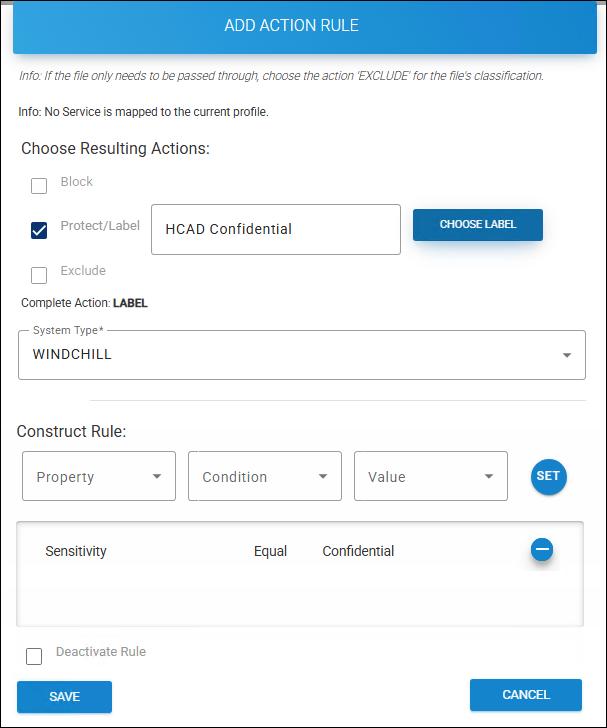Click the System Type dropdown arrow
Image resolution: width=607 pixels, height=728 pixels.
coord(567,355)
